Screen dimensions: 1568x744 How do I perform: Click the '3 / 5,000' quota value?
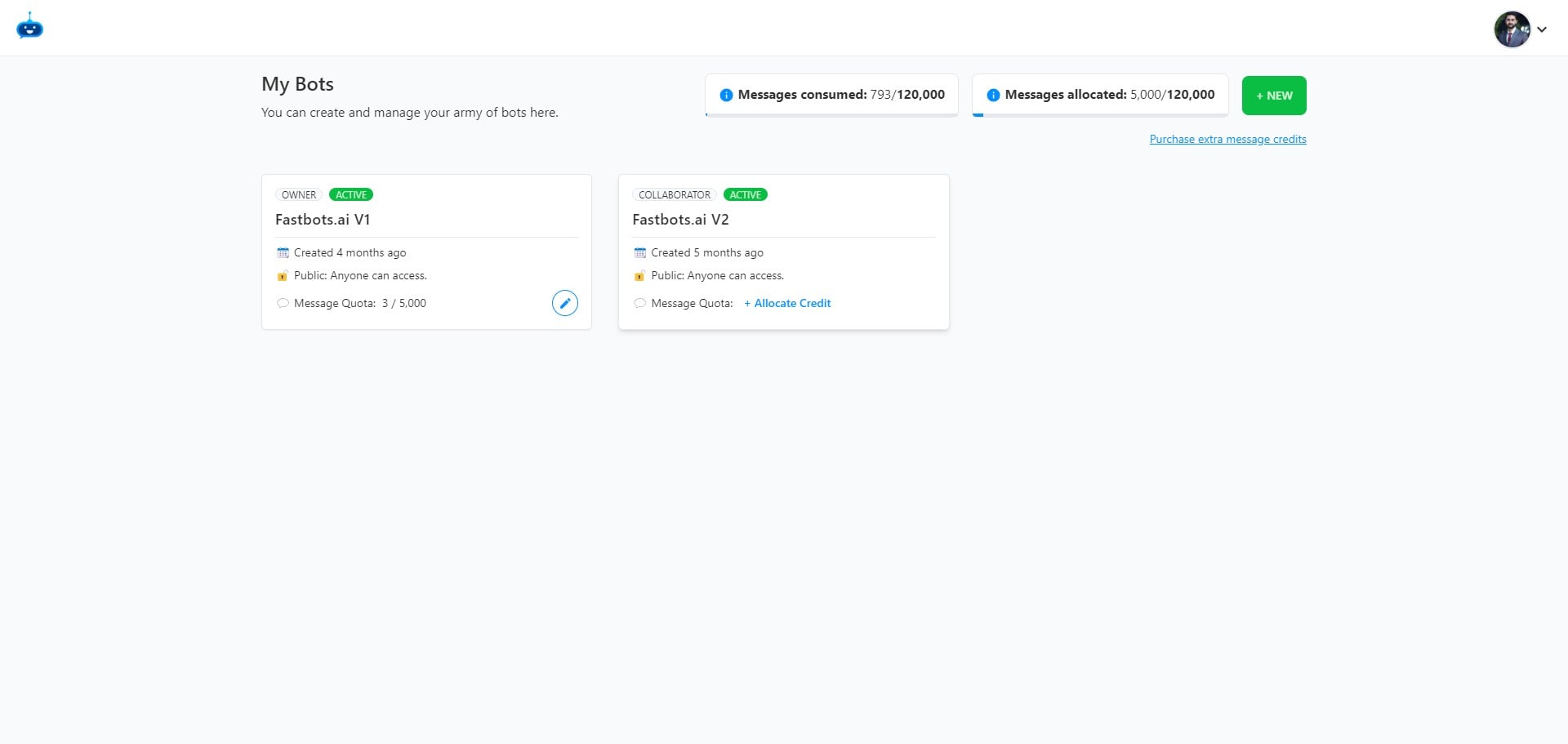point(404,303)
